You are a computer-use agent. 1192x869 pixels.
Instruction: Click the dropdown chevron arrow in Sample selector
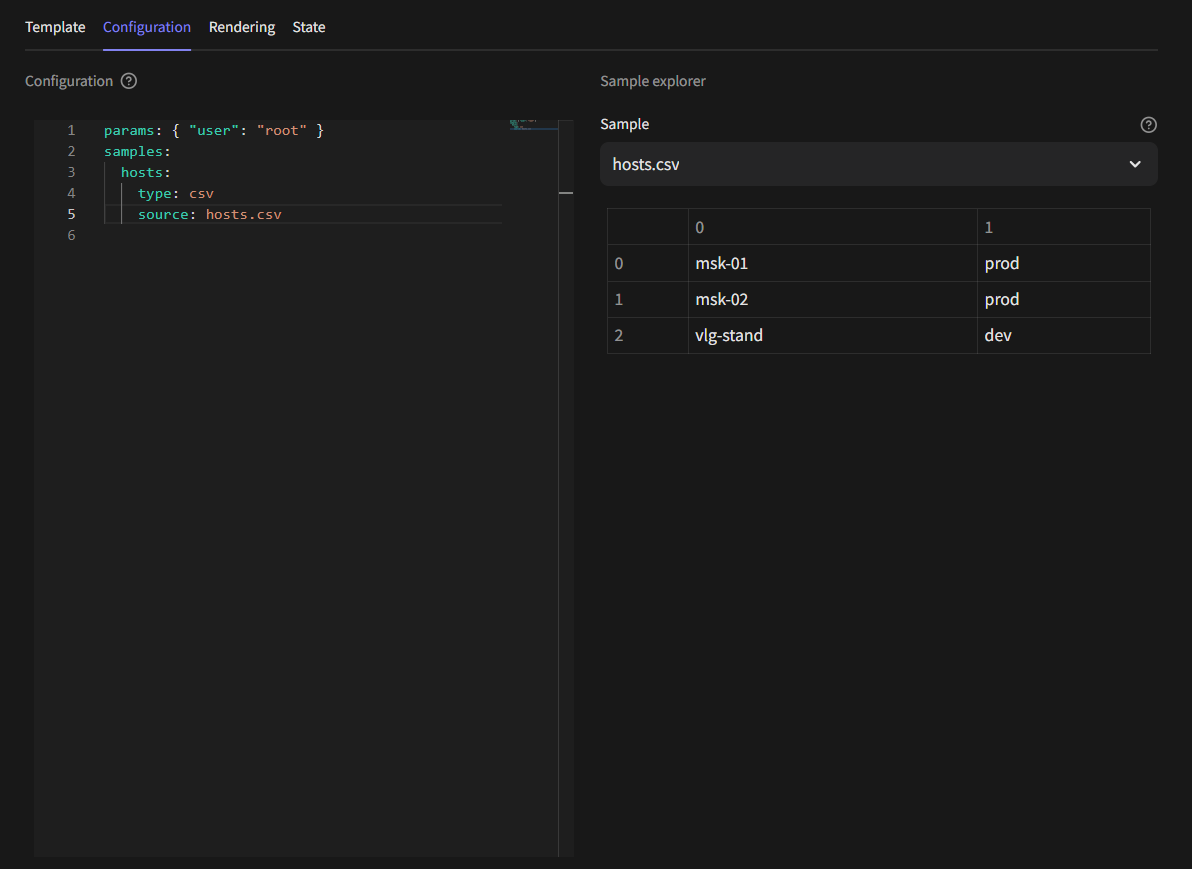pos(1135,164)
